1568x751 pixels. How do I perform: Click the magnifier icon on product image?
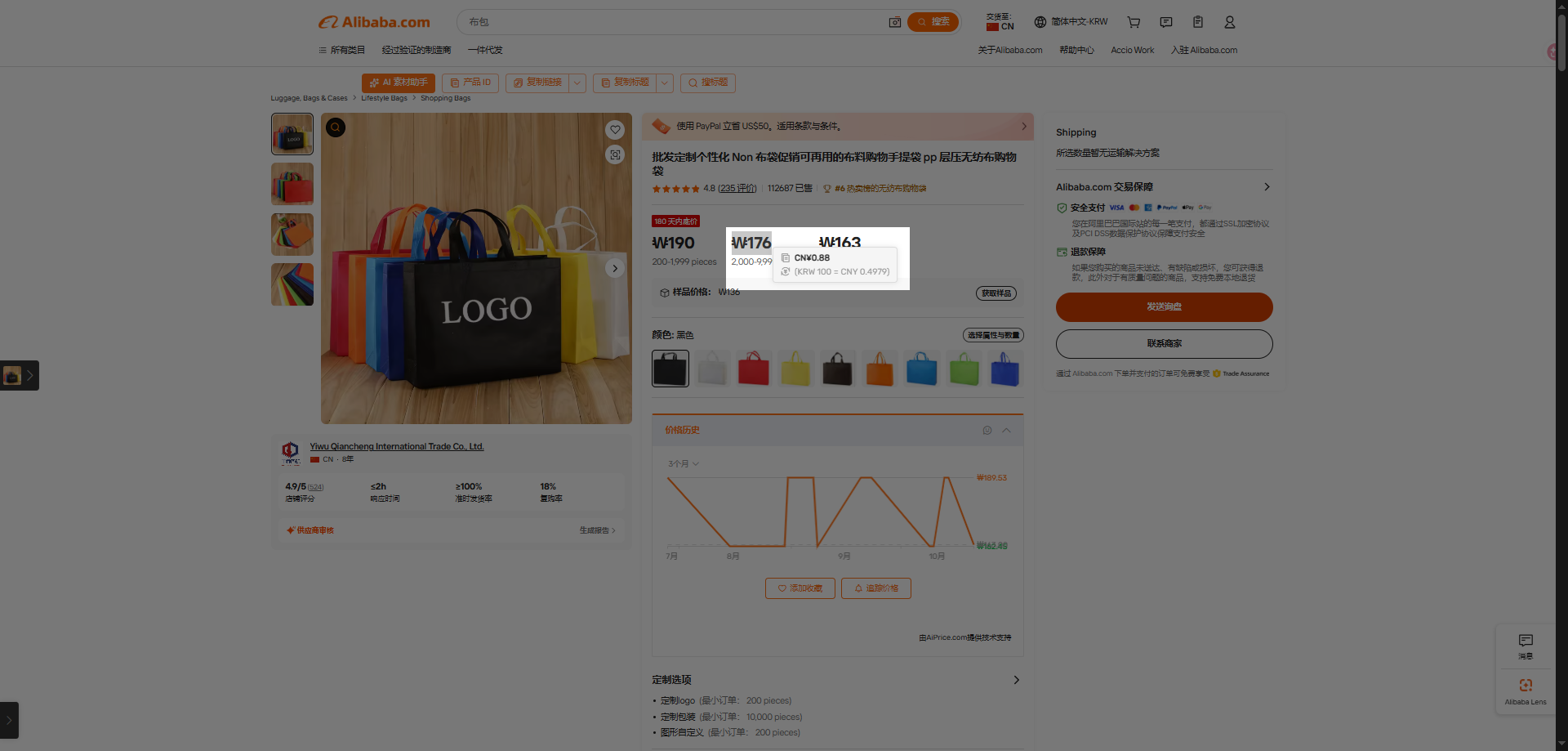tap(336, 127)
